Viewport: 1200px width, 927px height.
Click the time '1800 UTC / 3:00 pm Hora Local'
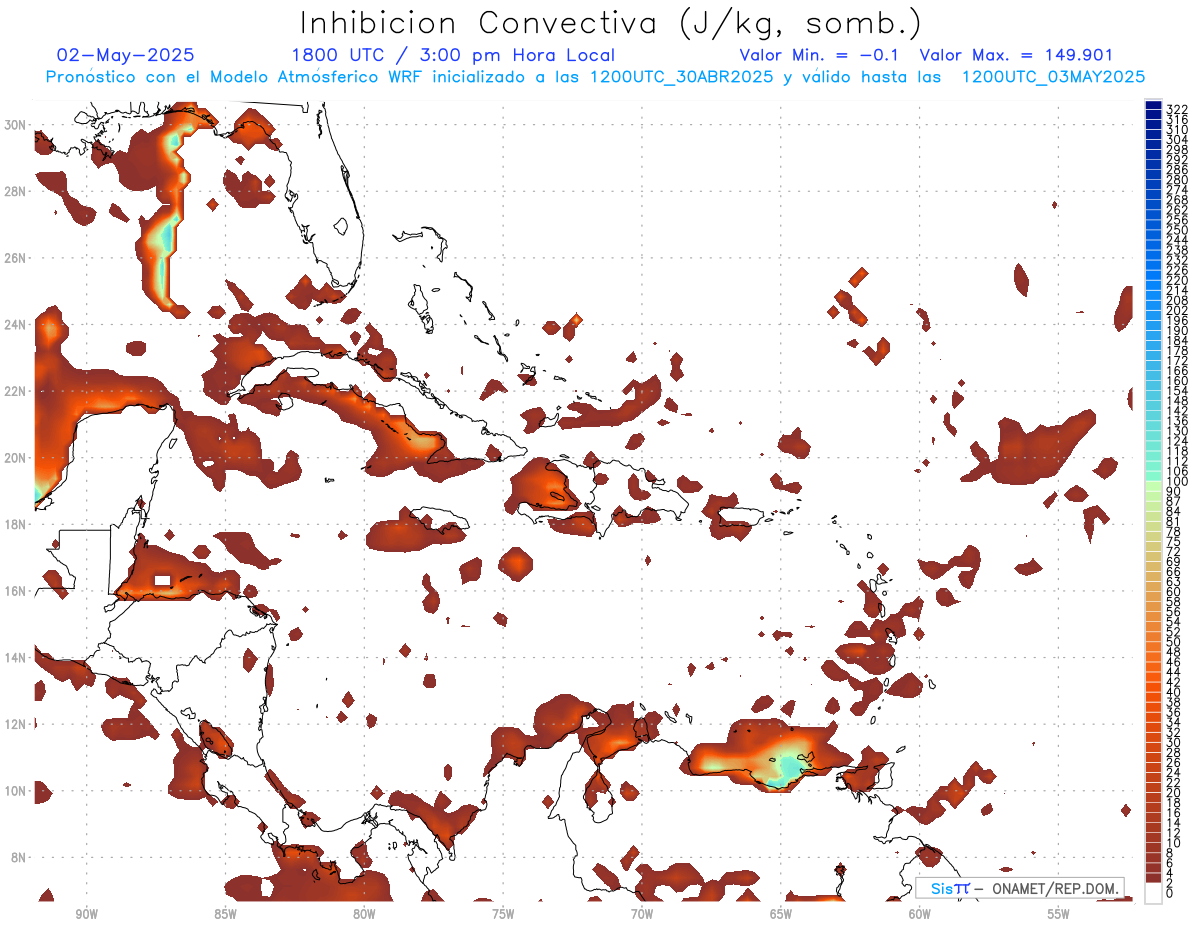click(453, 55)
